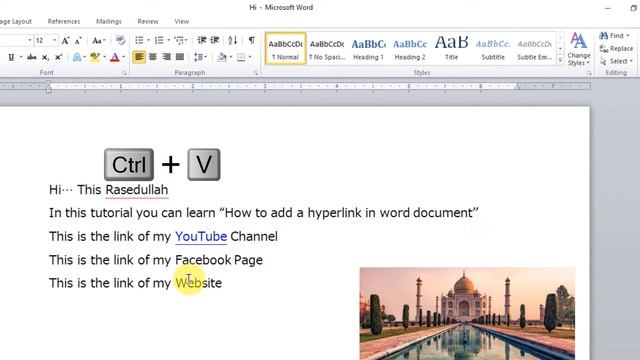Viewport: 640px width, 360px height.
Task: Click the Sort icon
Action: (233, 40)
